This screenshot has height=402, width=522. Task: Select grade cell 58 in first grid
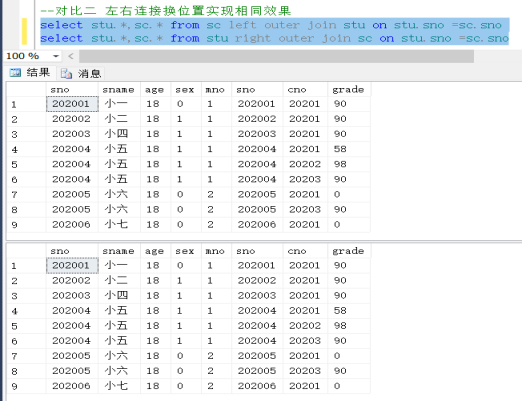pyautogui.click(x=349, y=149)
